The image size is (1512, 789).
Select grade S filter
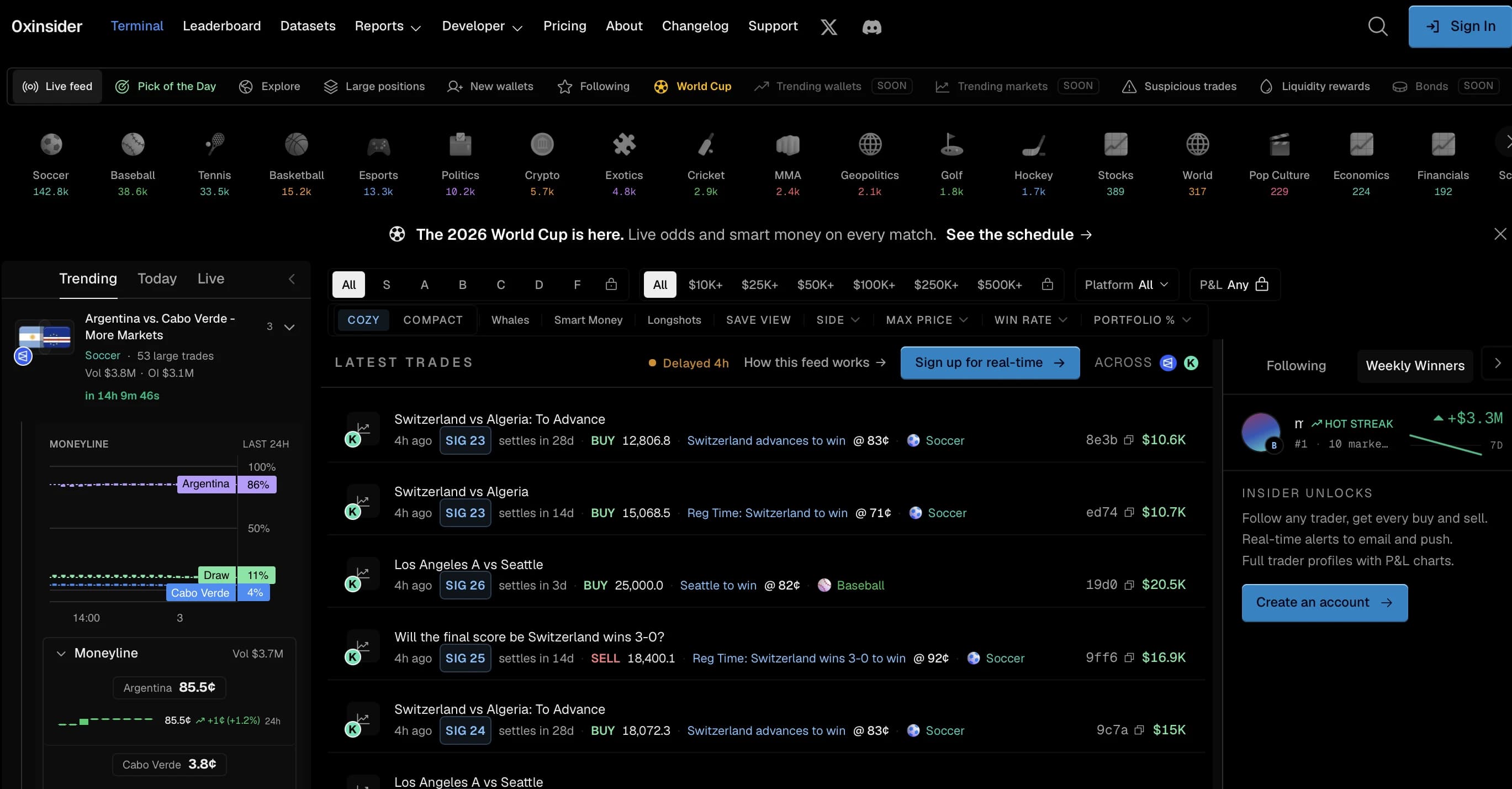(x=386, y=285)
